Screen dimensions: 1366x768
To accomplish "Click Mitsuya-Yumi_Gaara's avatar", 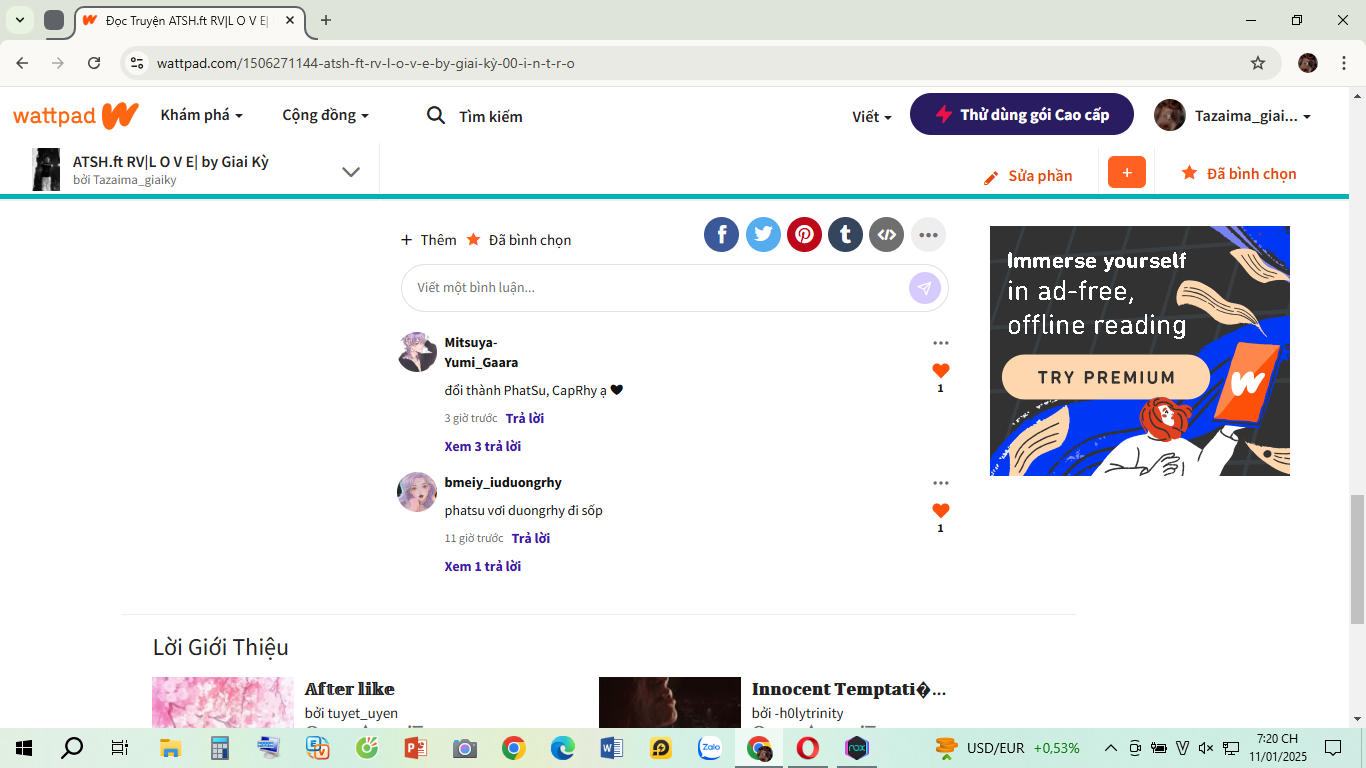I will click(x=417, y=352).
